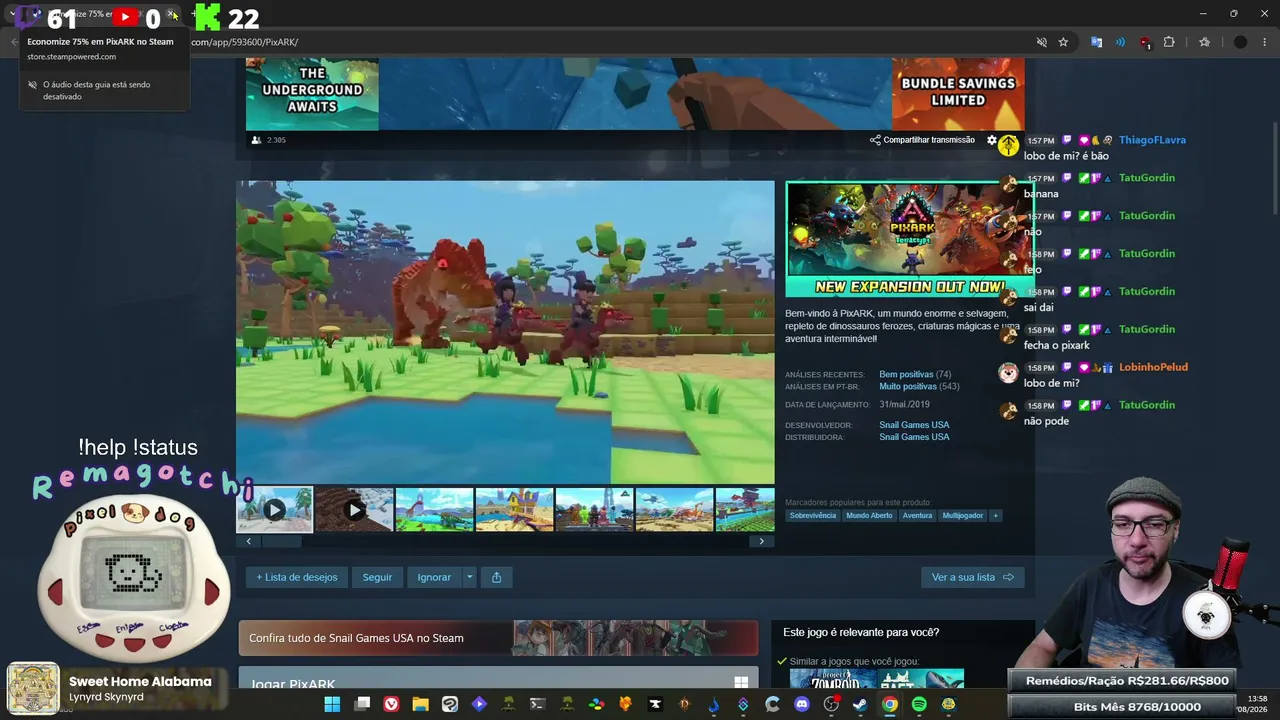Select the Mundo Aberto tag
Viewport: 1280px width, 720px height.
(x=869, y=516)
